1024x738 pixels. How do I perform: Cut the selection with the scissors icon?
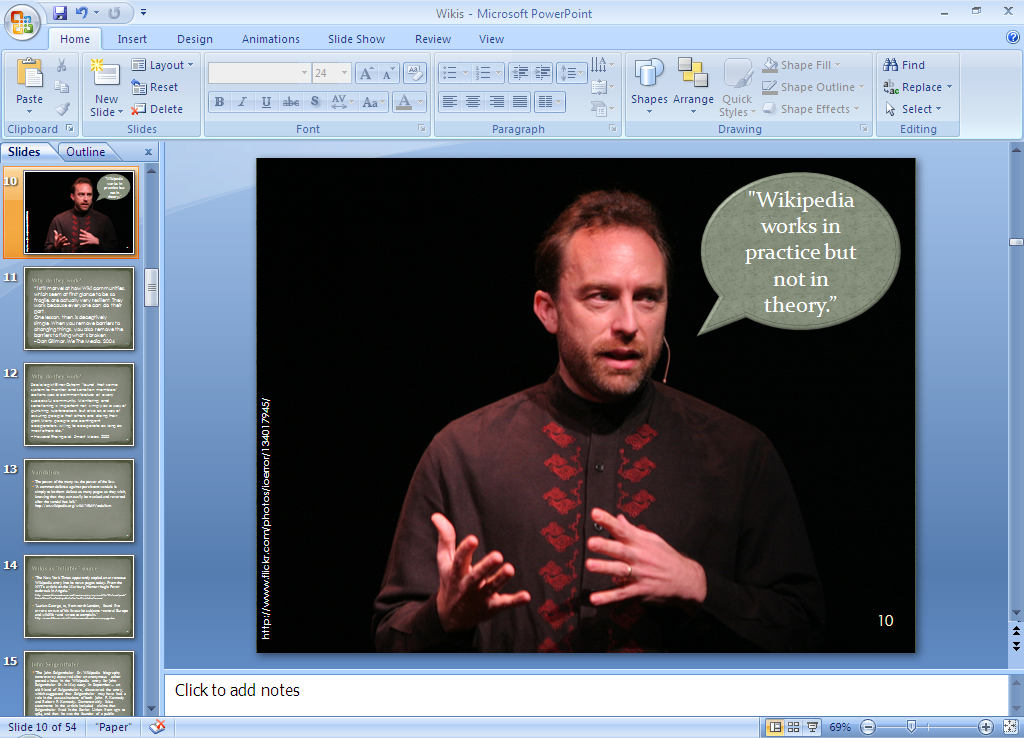(61, 65)
